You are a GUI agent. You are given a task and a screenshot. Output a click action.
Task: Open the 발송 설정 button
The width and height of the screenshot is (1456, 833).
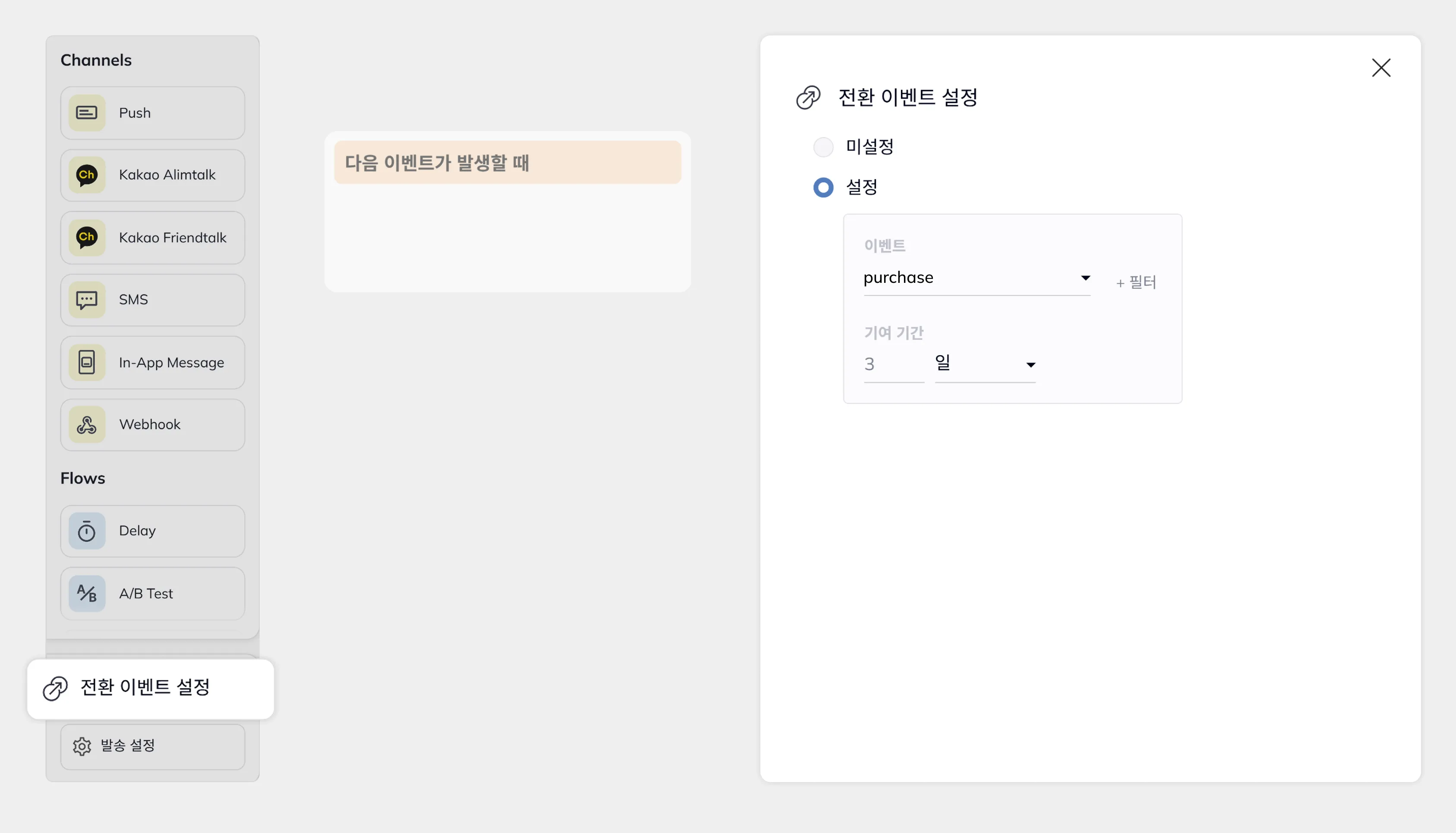tap(153, 747)
